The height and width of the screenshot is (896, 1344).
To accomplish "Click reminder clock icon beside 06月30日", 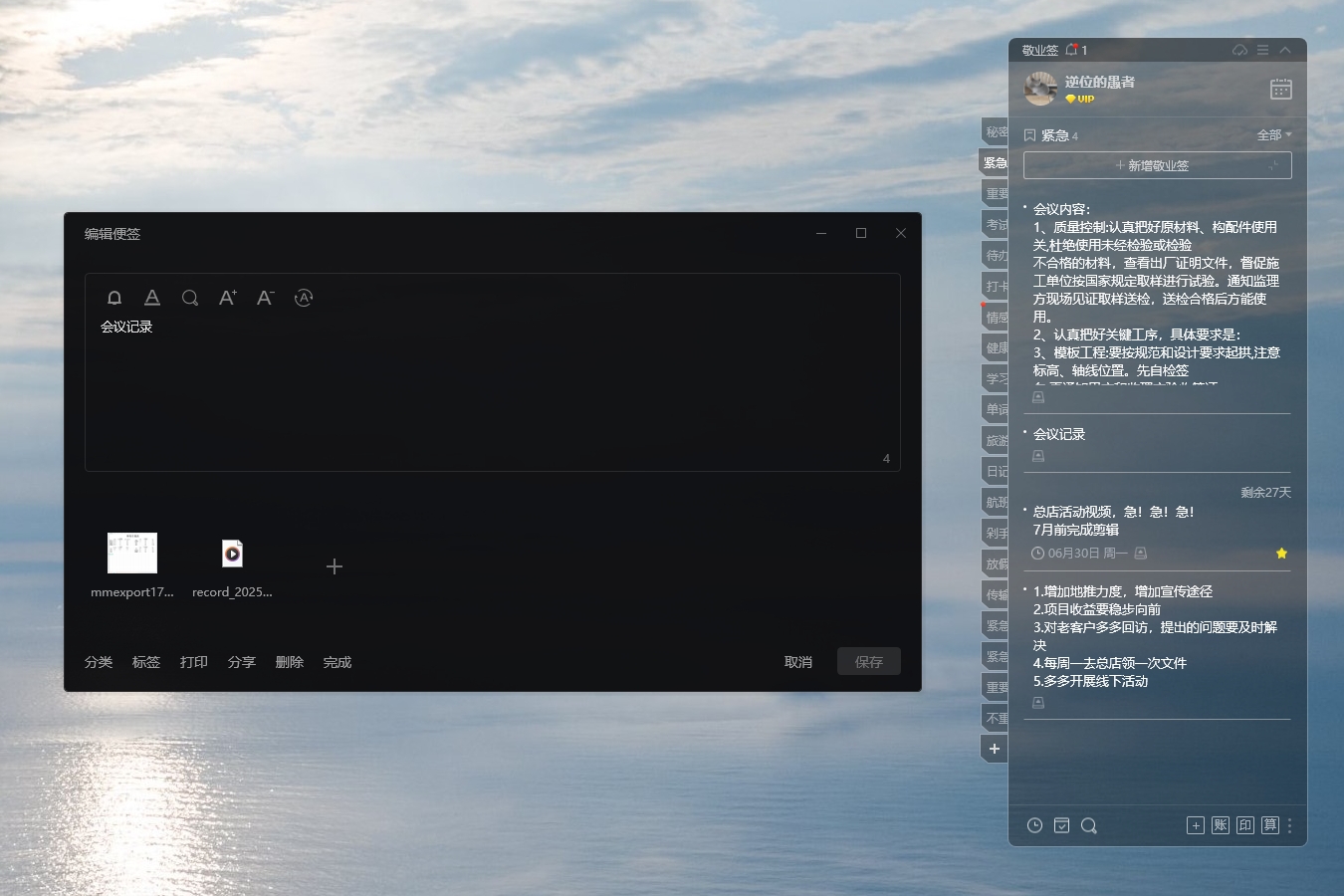I will coord(1038,554).
